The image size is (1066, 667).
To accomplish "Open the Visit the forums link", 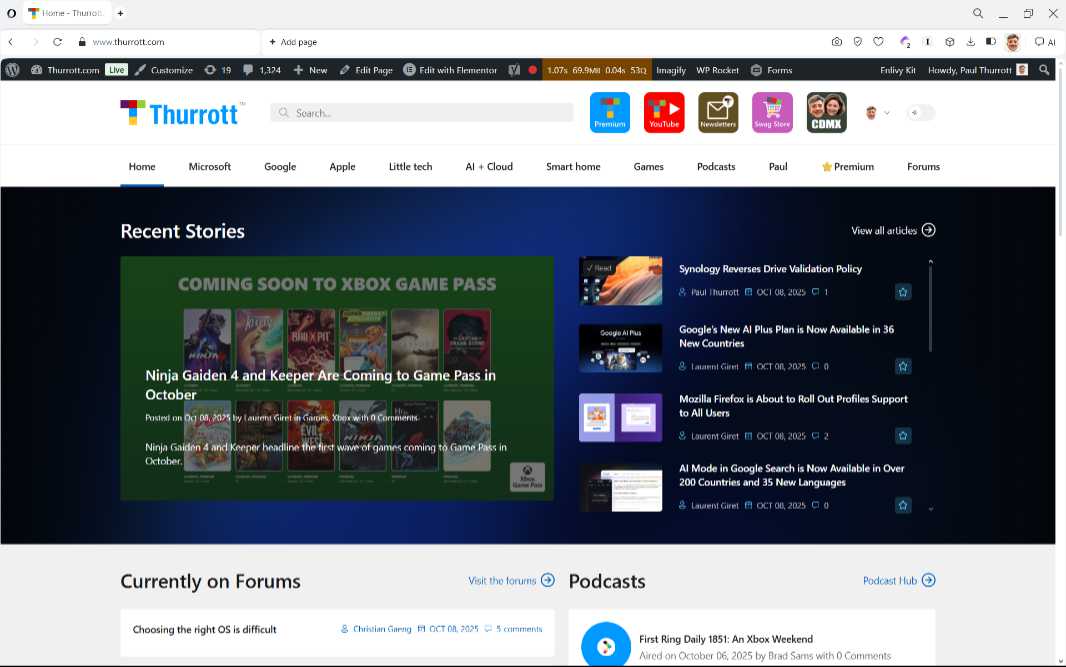I will [x=510, y=581].
